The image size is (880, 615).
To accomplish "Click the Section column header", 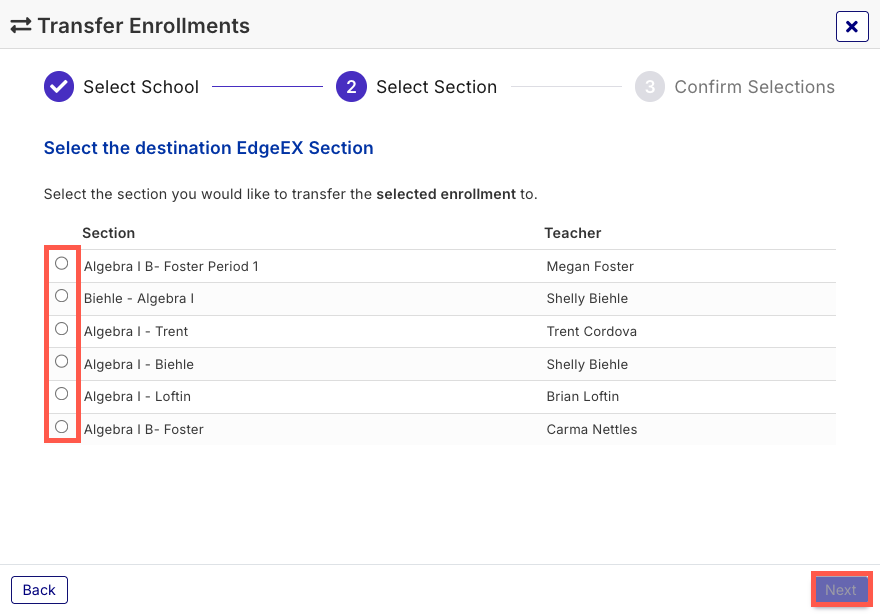I will pos(108,233).
